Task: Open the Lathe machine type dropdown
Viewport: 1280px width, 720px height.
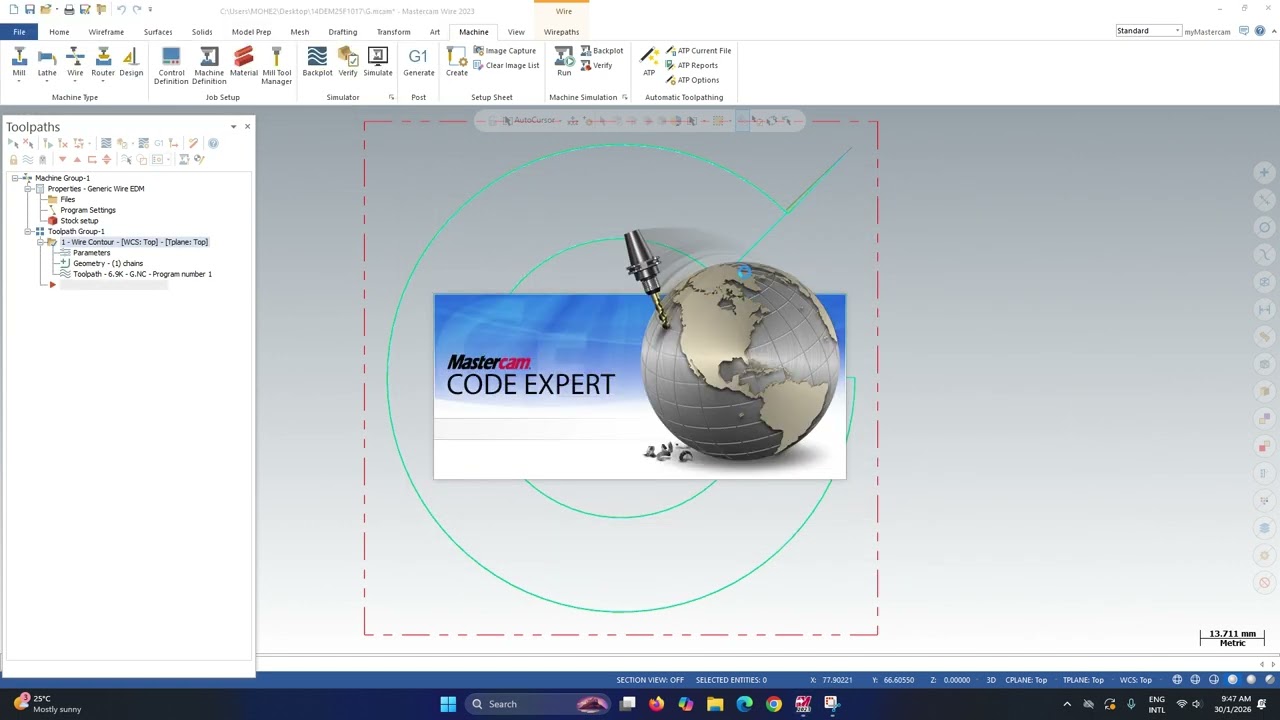Action: coord(47,64)
